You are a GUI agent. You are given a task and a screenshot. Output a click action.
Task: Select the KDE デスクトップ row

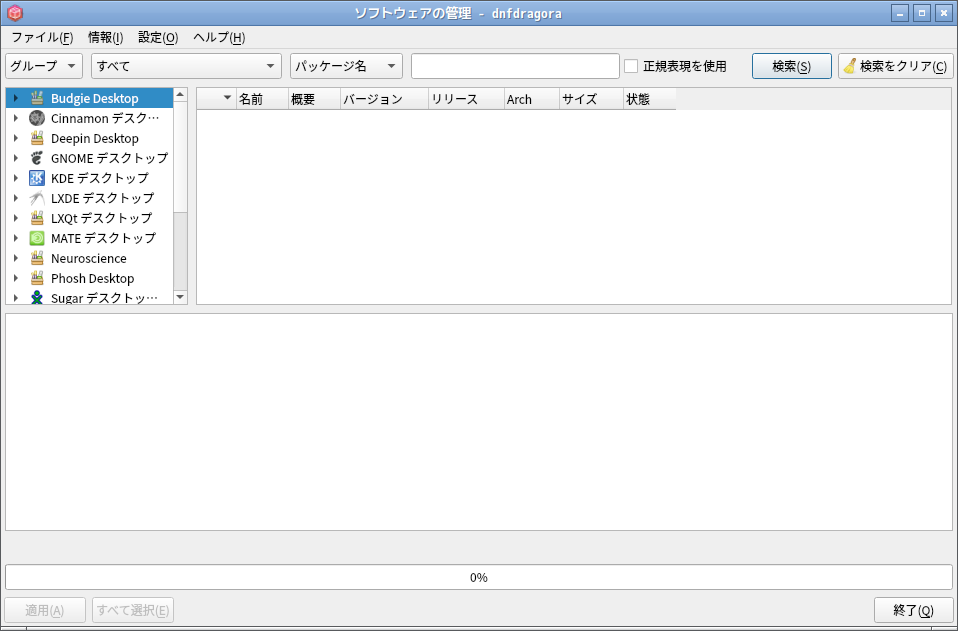tap(90, 178)
